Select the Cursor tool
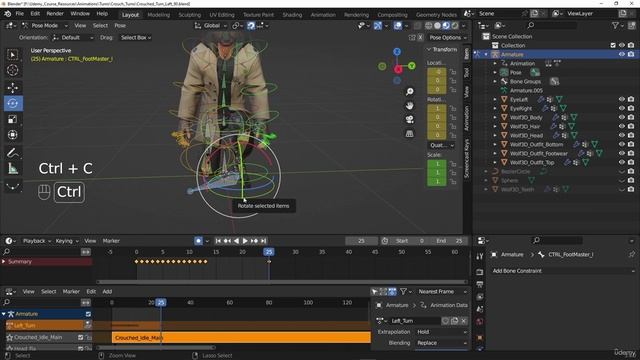The height and width of the screenshot is (360, 640). click(x=13, y=70)
